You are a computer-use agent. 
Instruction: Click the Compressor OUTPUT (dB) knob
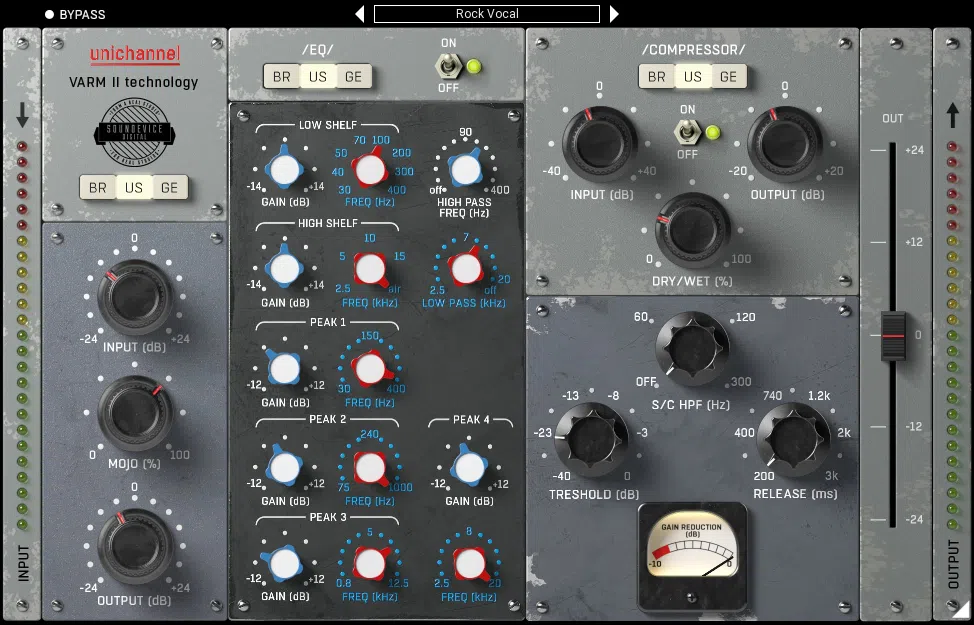[x=785, y=144]
